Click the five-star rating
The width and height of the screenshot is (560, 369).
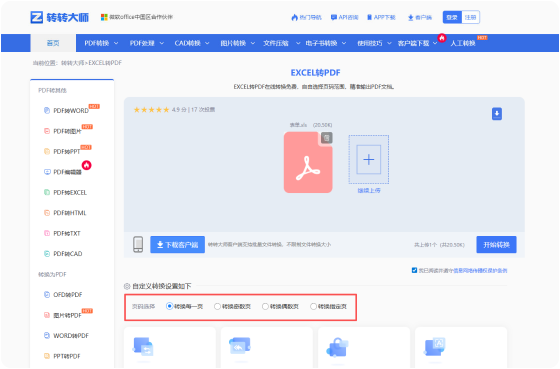coord(151,110)
